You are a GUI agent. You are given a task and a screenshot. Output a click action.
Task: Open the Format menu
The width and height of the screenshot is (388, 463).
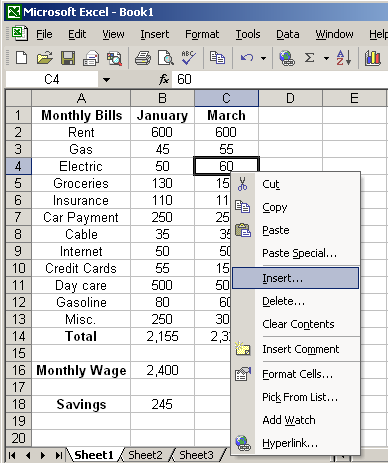[x=202, y=34]
